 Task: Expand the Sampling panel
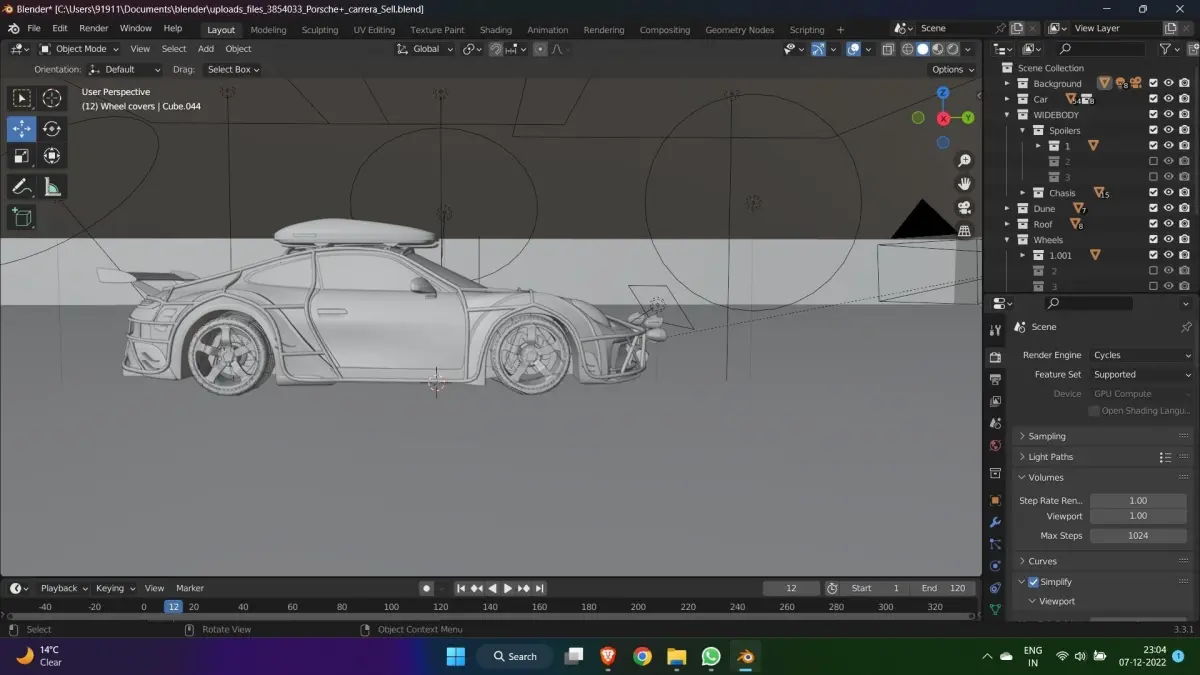[x=1047, y=436]
